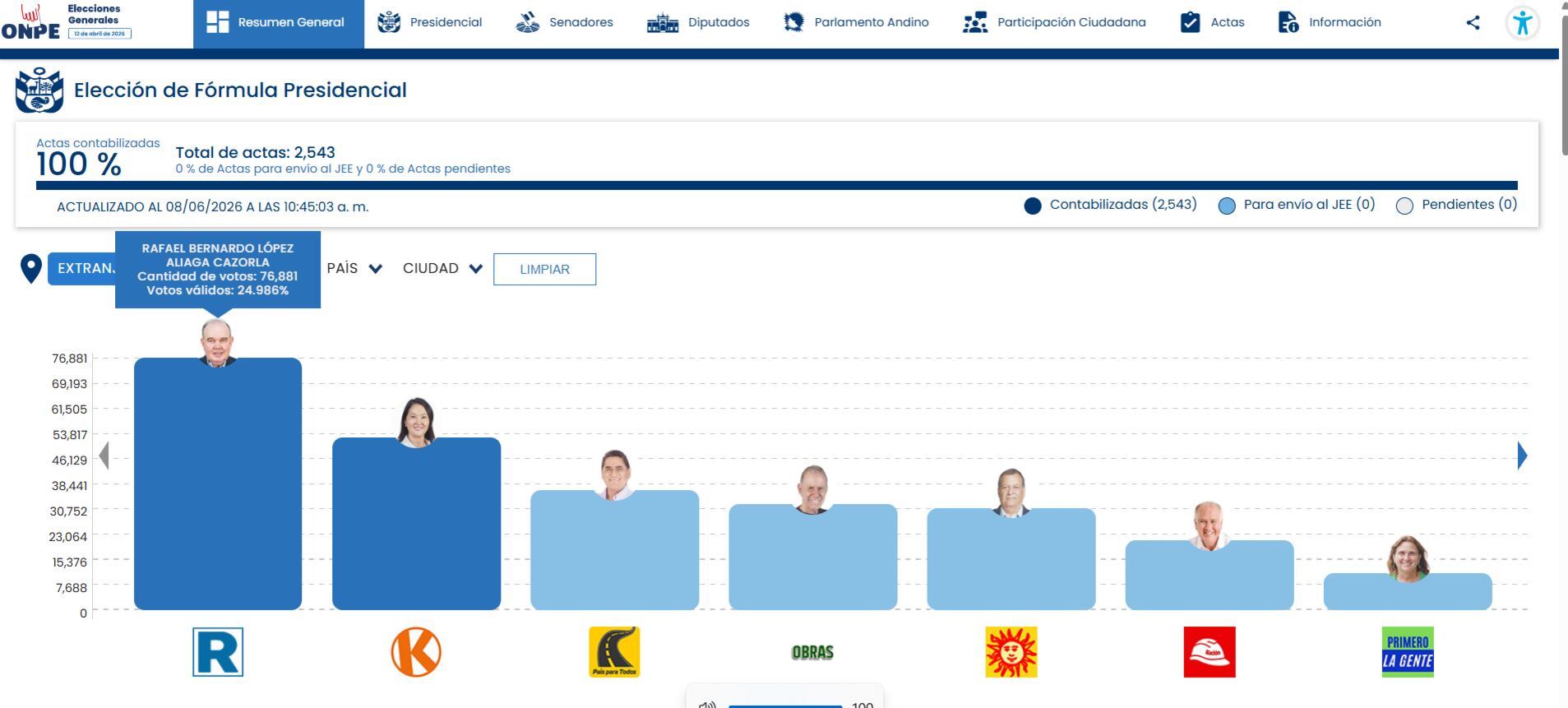
Task: Open the EXTRANJERO scope selector
Action: 82,269
